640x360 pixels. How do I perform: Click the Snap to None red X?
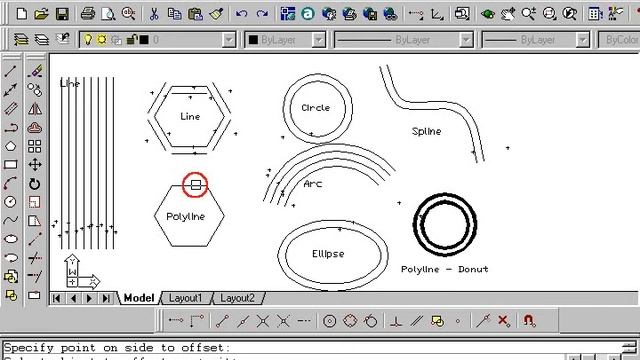(x=503, y=321)
